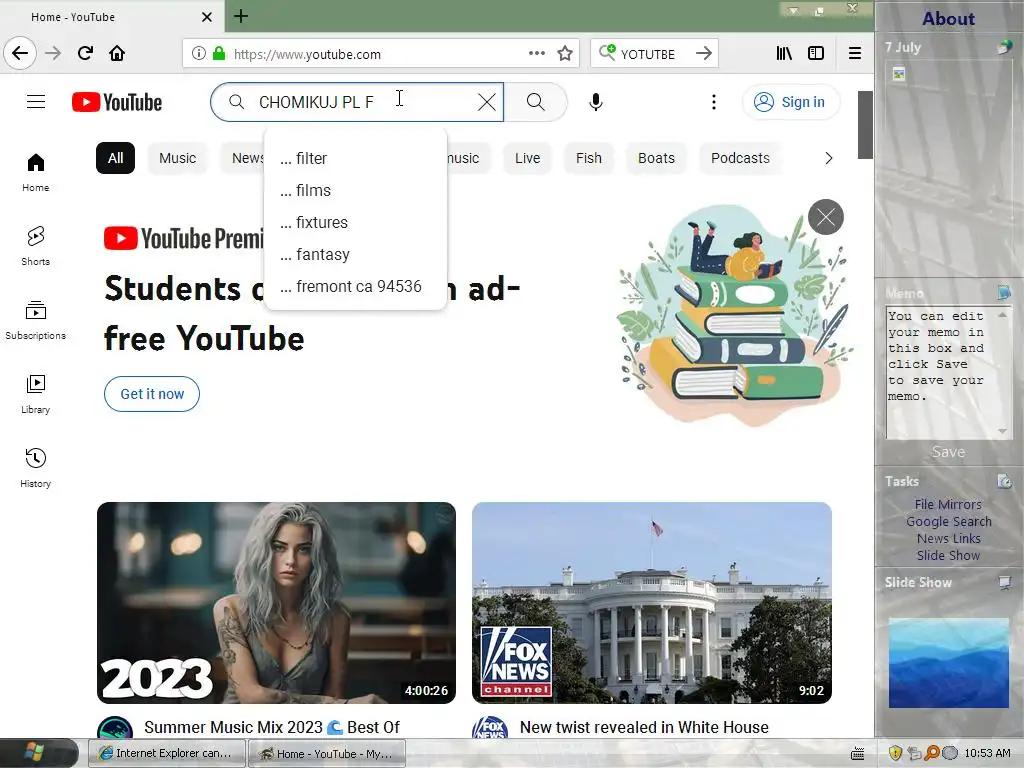Screen dimensions: 1024x768
Task: Open YouTube settings three-dot menu
Action: coord(714,102)
